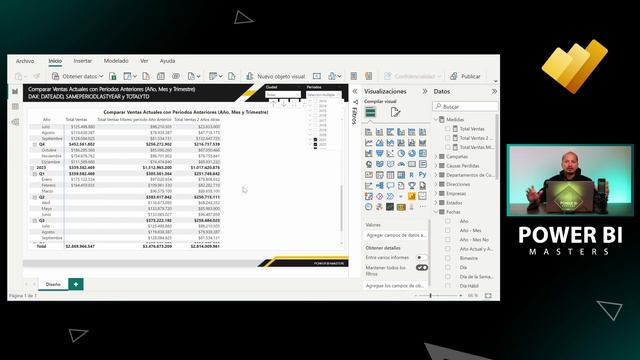This screenshot has height=360, width=640.
Task: Collapse the Visualizaciones pane
Action: [425, 91]
